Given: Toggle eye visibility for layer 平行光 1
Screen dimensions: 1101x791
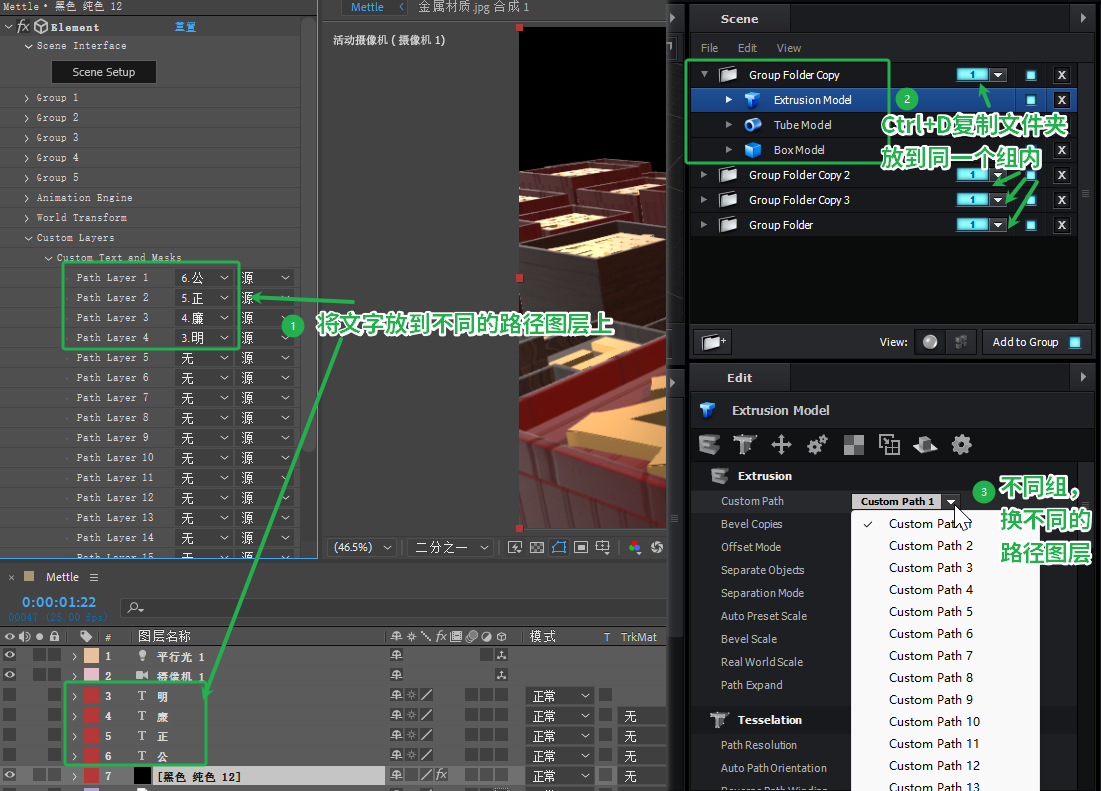Looking at the screenshot, I should pos(9,656).
